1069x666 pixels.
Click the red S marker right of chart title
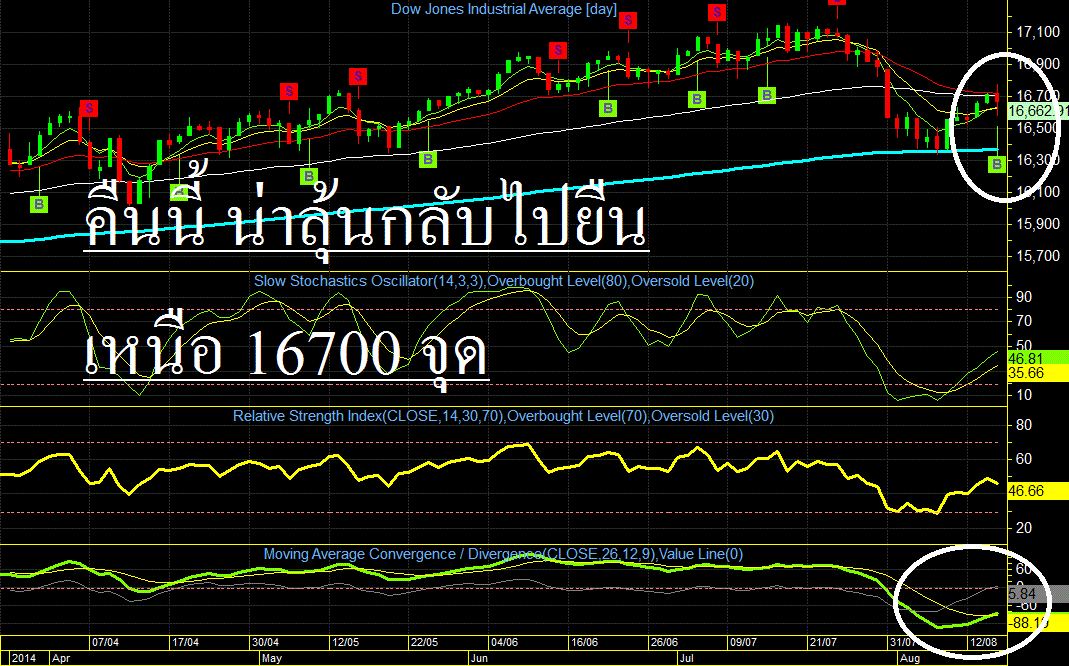point(628,20)
